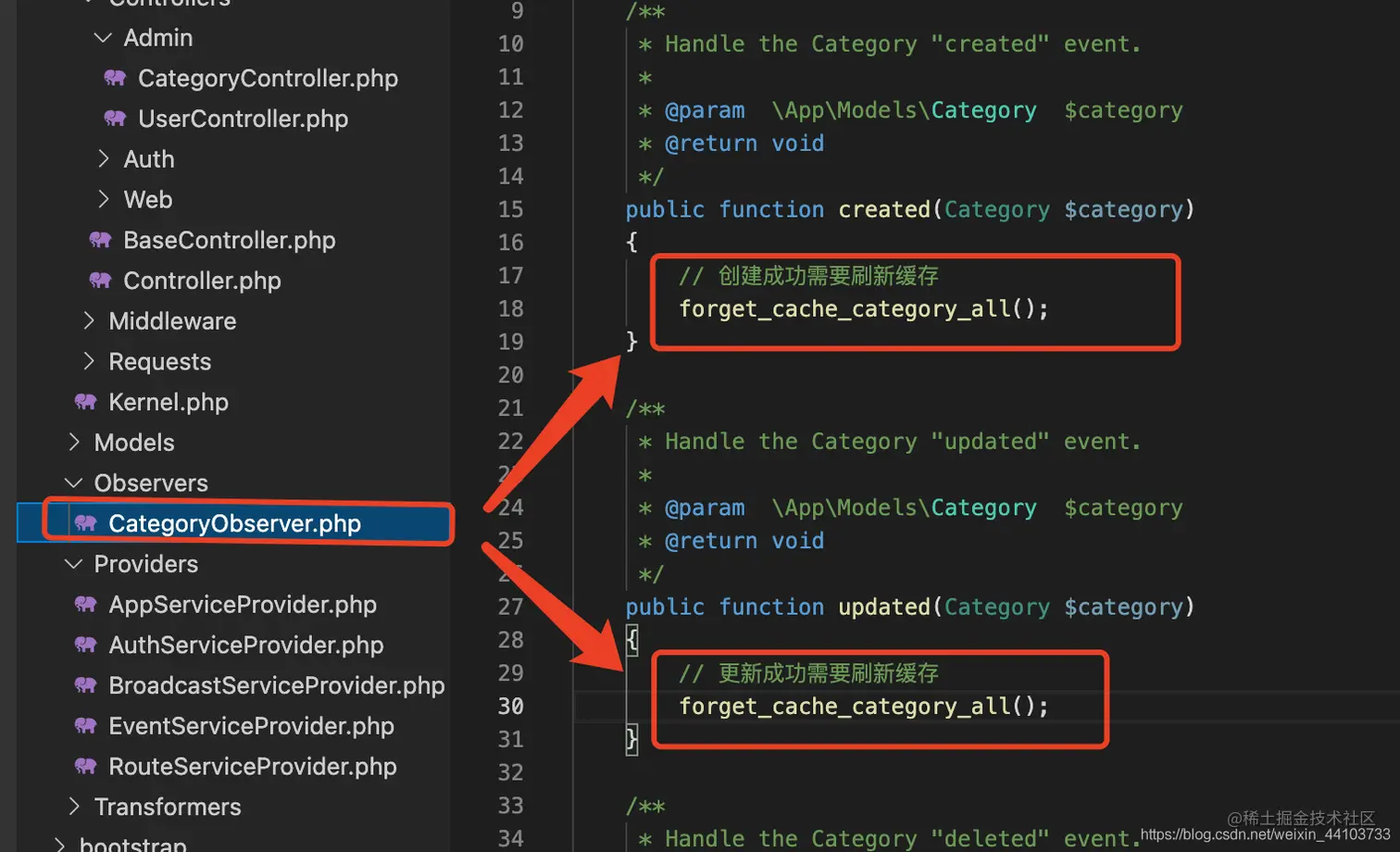Click line number 15 in gutter
This screenshot has width=1400, height=852.
[x=511, y=209]
